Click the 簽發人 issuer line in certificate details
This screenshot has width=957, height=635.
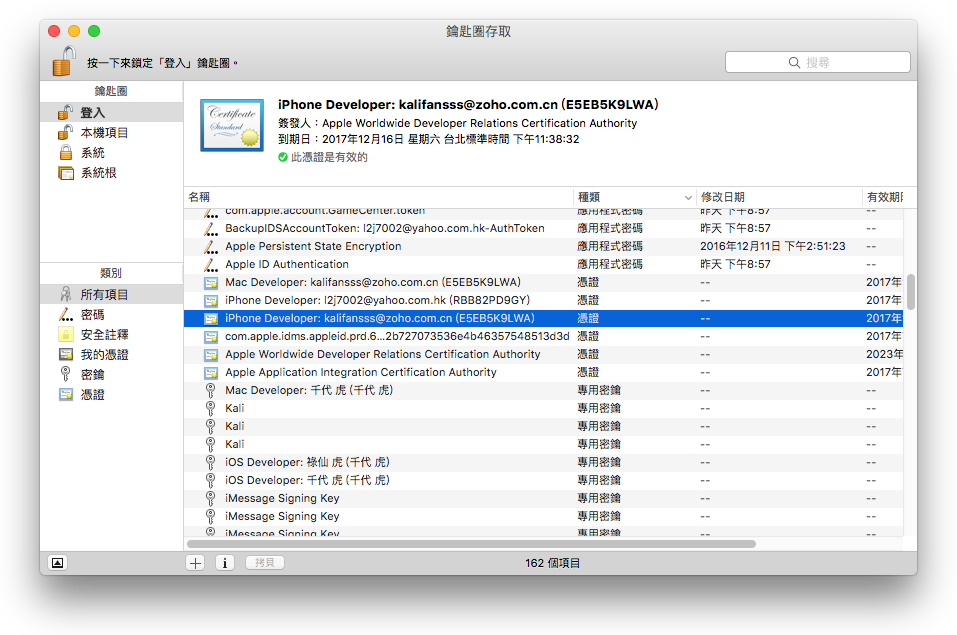pyautogui.click(x=457, y=123)
